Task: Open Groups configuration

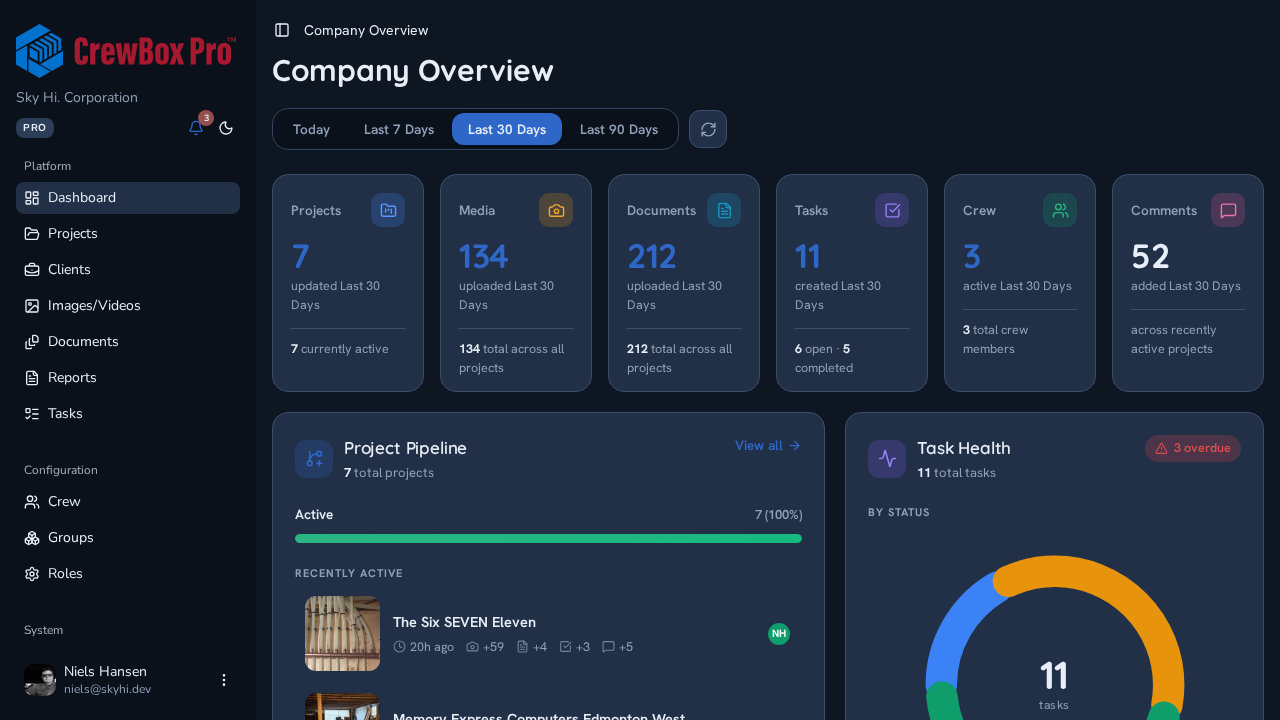Action: tap(128, 538)
